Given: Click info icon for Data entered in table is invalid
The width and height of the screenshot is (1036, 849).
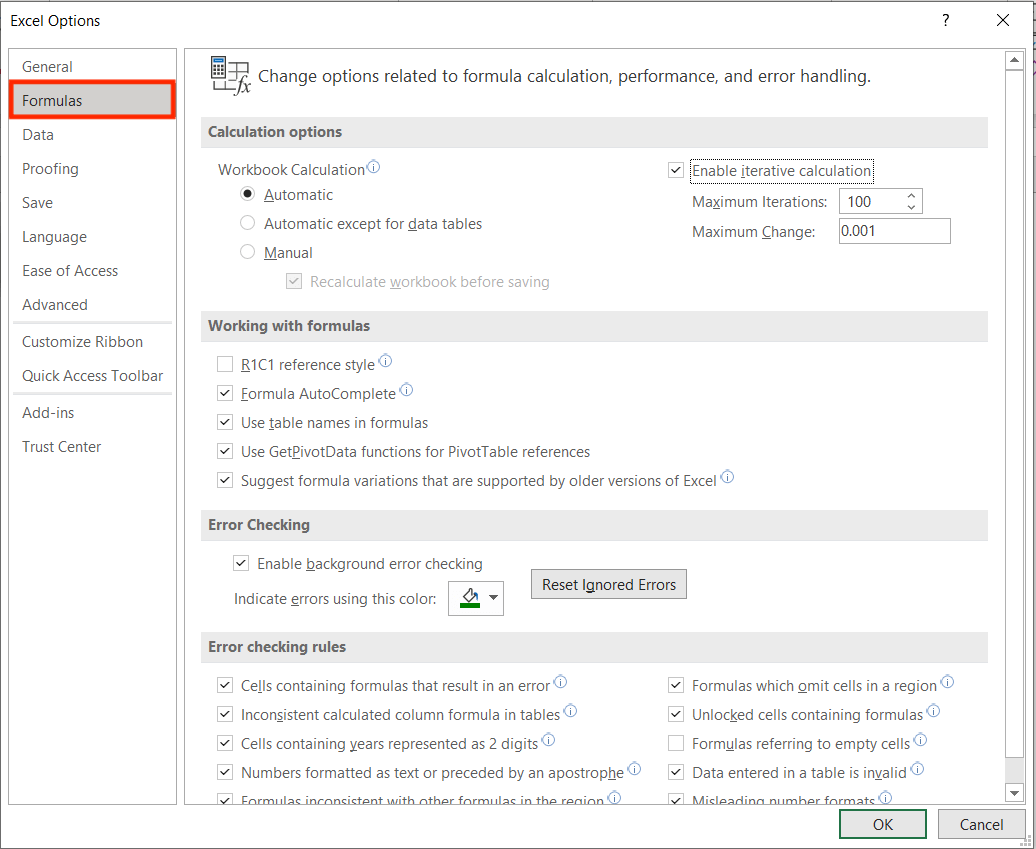Looking at the screenshot, I should (917, 769).
